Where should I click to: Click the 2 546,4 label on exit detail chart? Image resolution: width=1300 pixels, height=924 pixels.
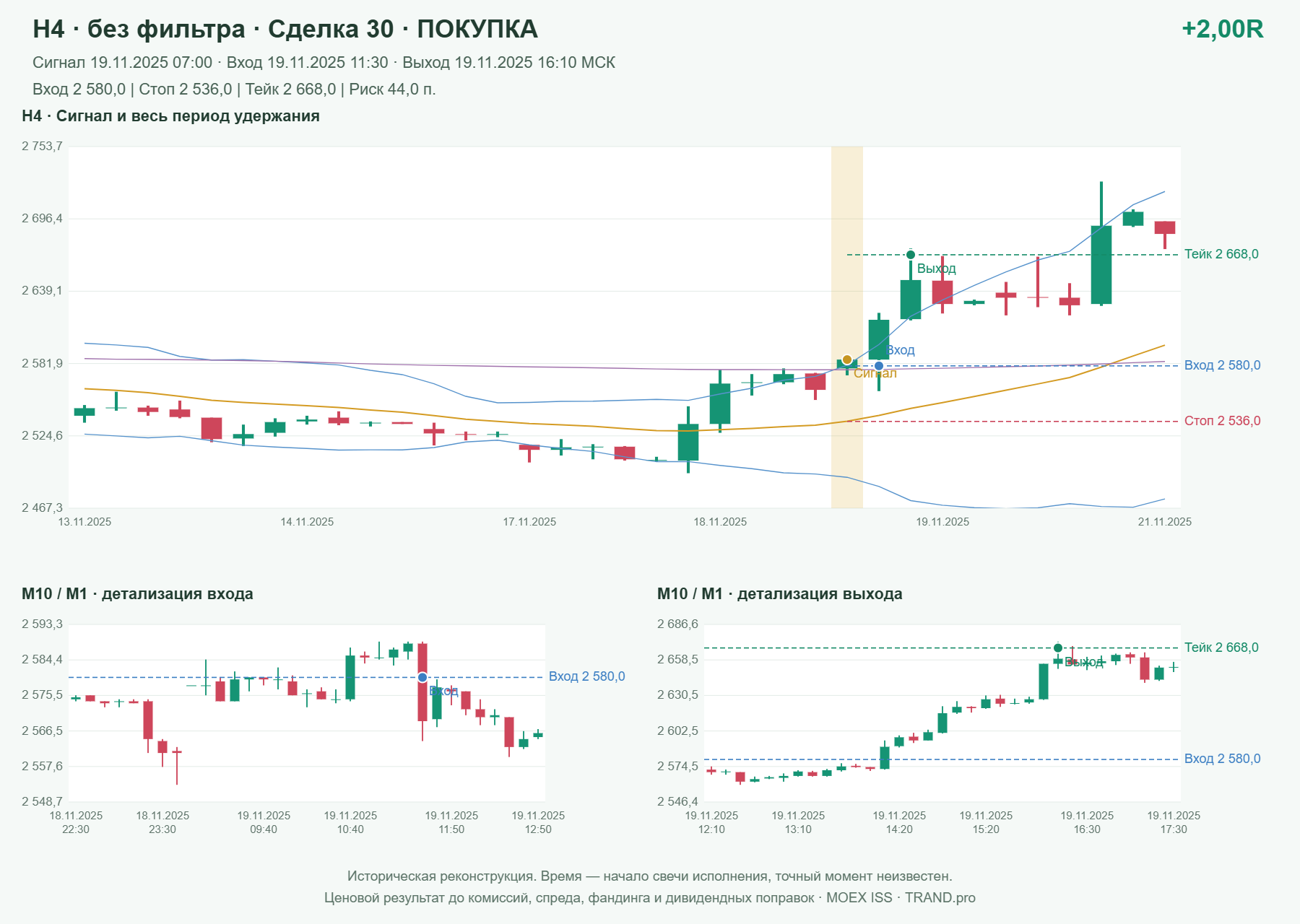pos(677,802)
